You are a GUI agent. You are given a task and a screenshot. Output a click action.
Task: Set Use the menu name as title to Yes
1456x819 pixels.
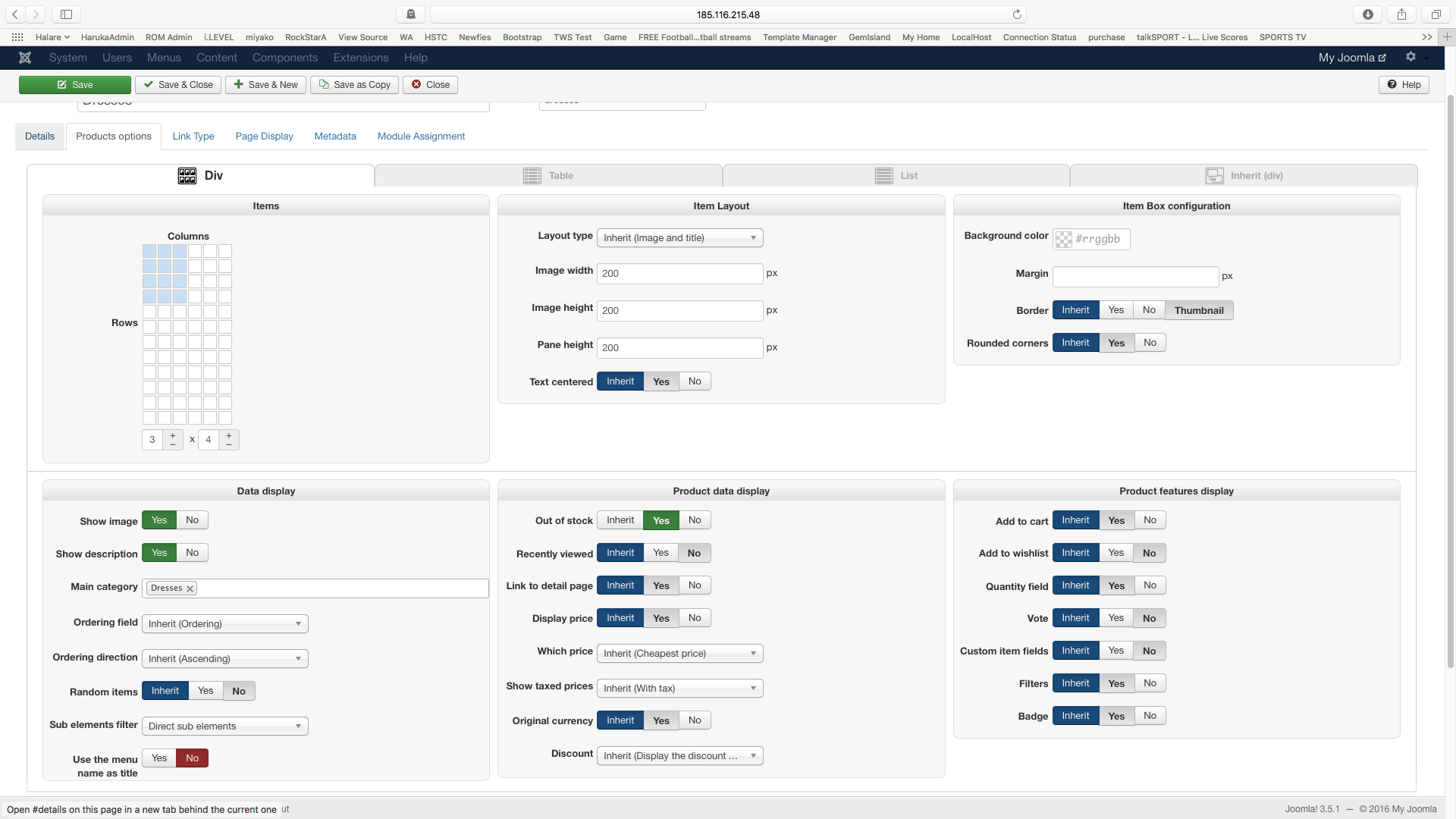point(159,758)
